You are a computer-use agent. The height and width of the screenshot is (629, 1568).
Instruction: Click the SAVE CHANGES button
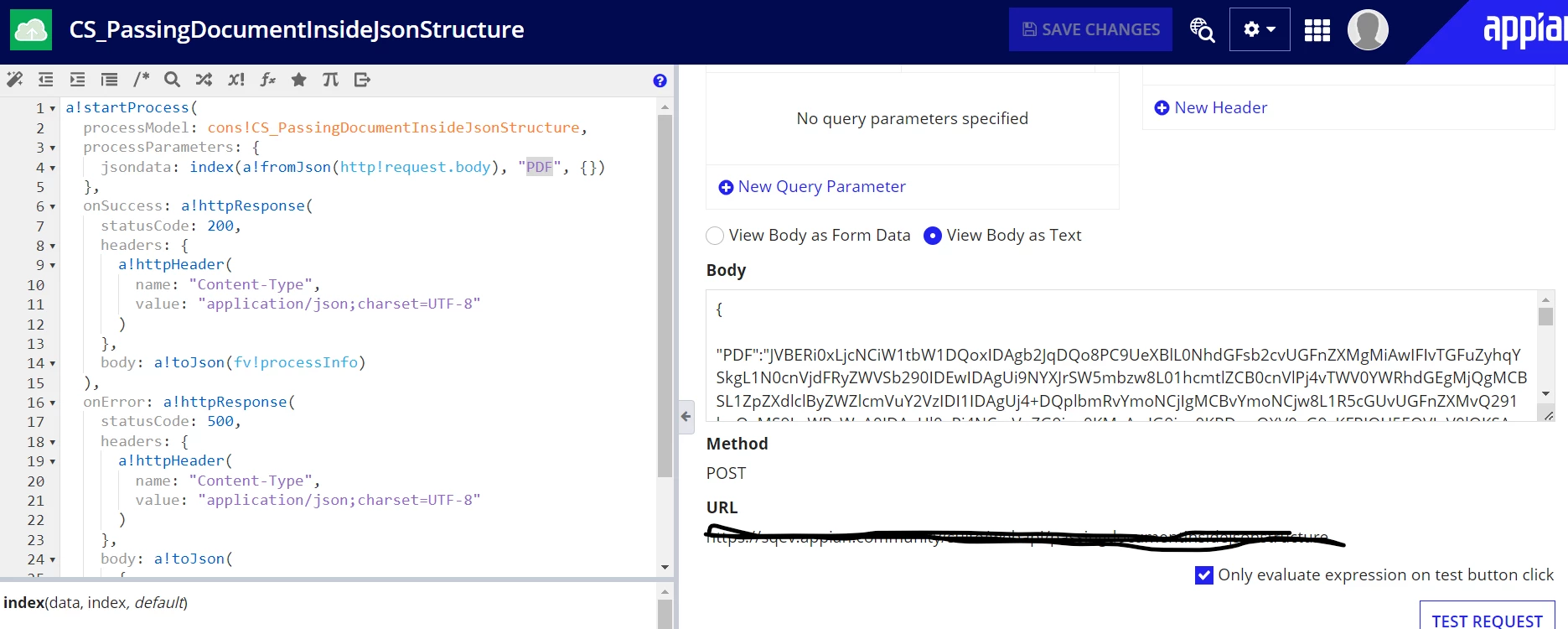click(x=1090, y=29)
